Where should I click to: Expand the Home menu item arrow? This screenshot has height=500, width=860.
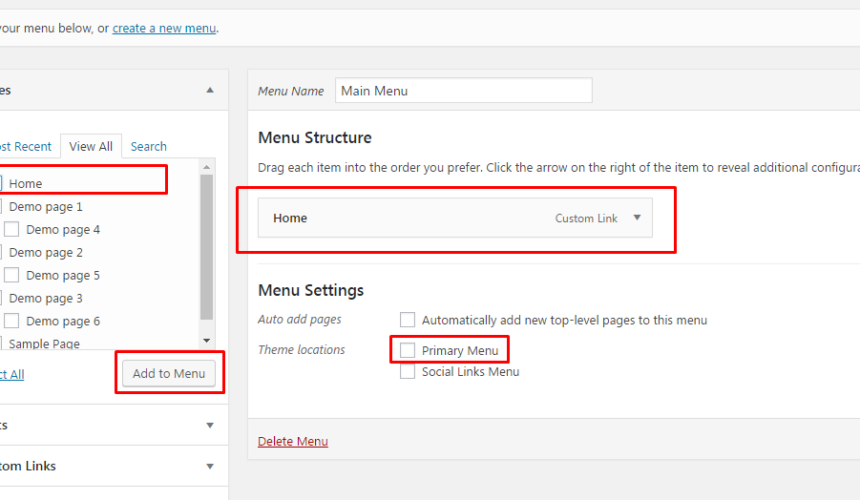637,218
